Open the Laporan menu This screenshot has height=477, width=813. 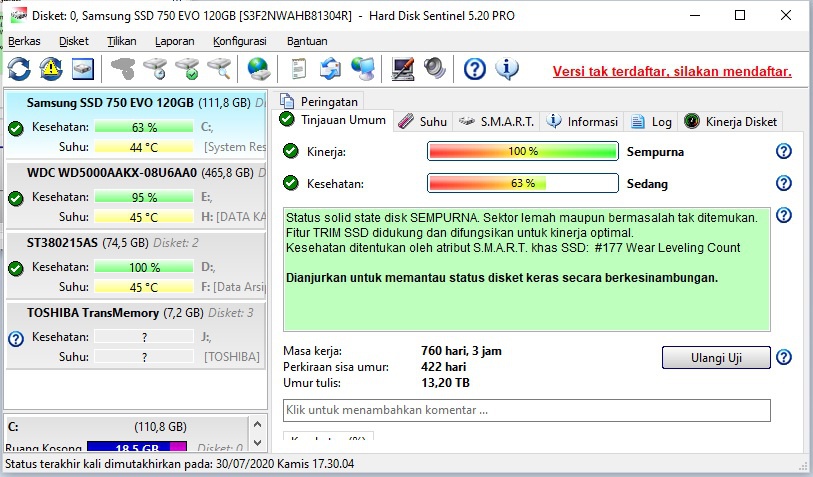(175, 41)
